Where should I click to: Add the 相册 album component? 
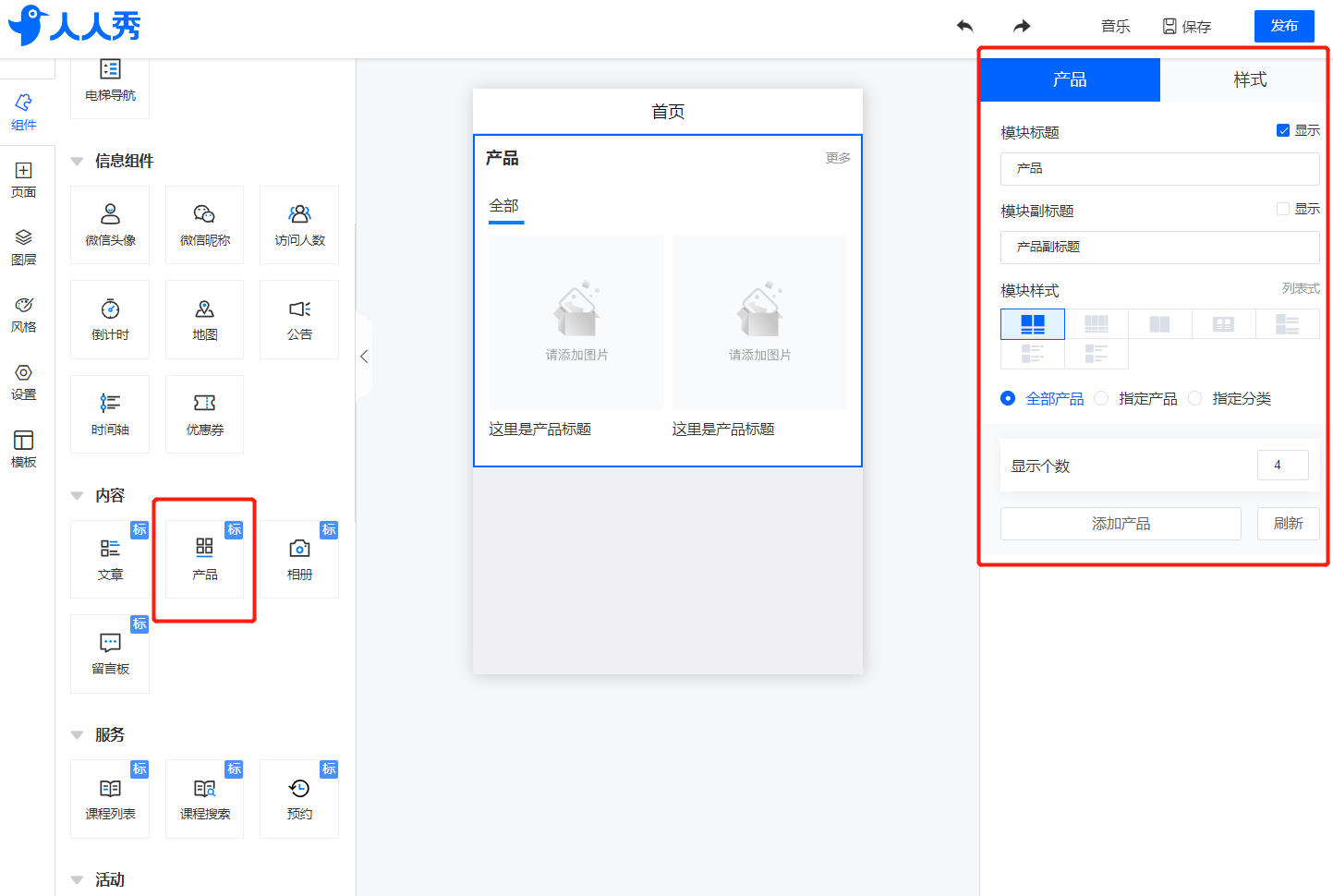coord(299,560)
